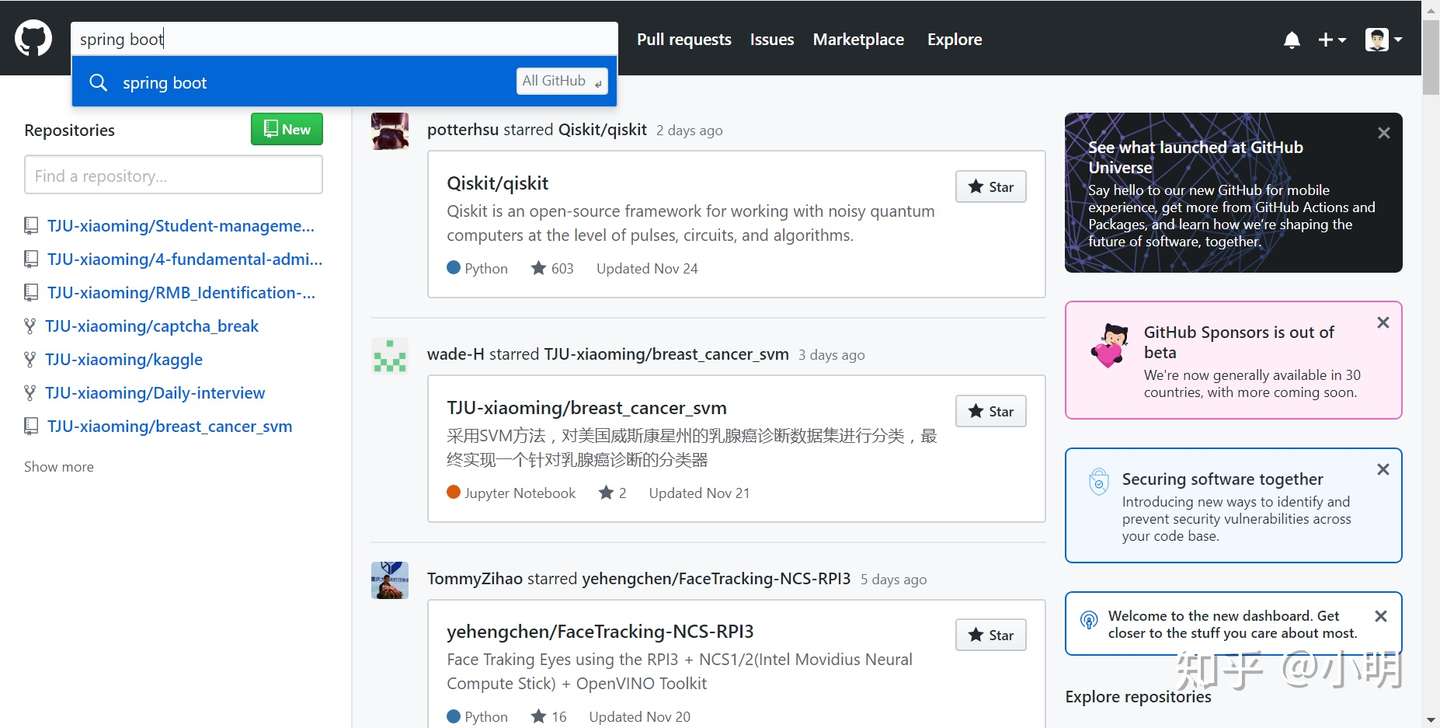This screenshot has width=1440, height=728.
Task: Go to Issues in the header
Action: point(772,39)
